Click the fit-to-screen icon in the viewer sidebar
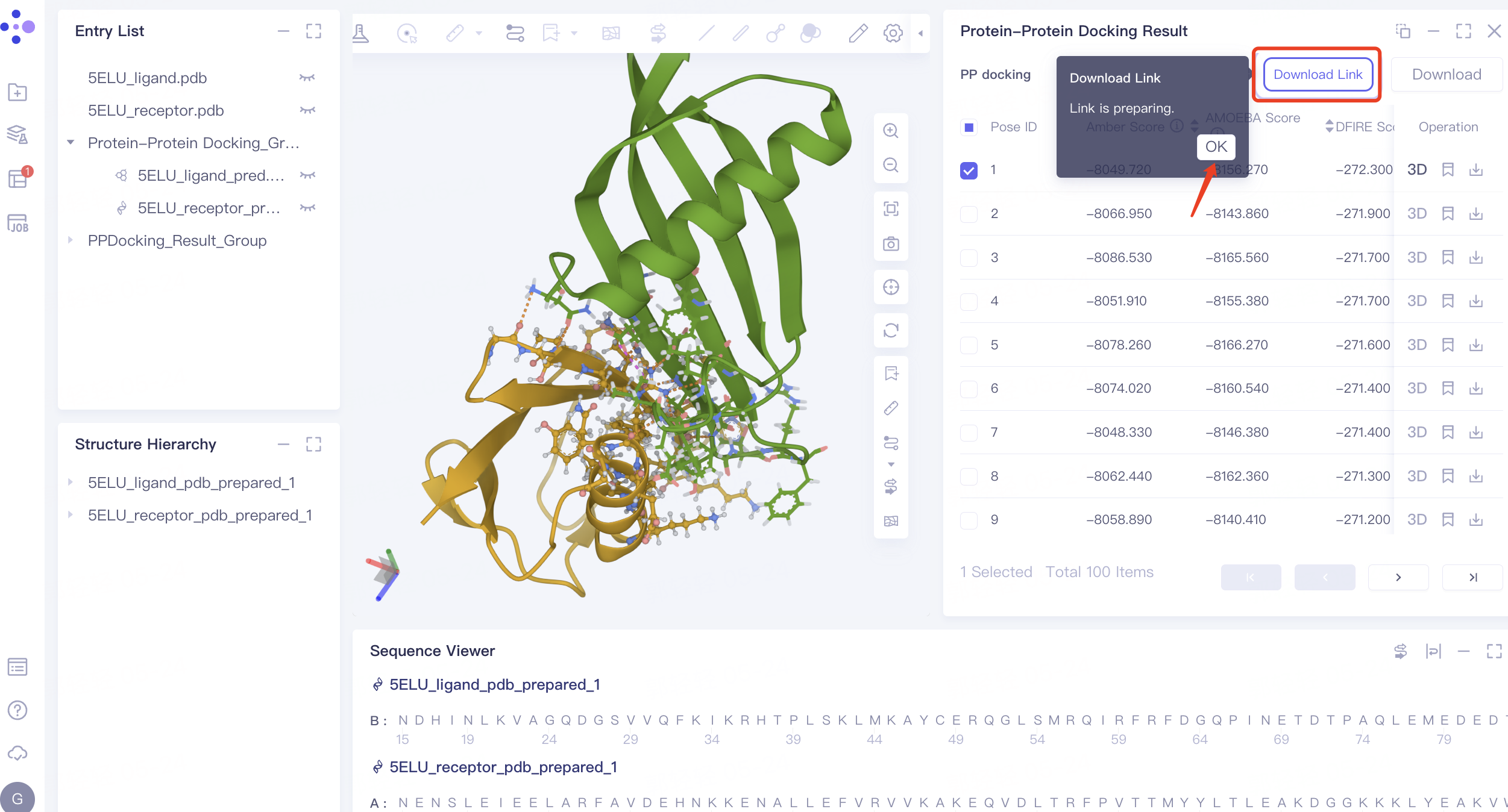Viewport: 1508px width, 812px height. (891, 208)
